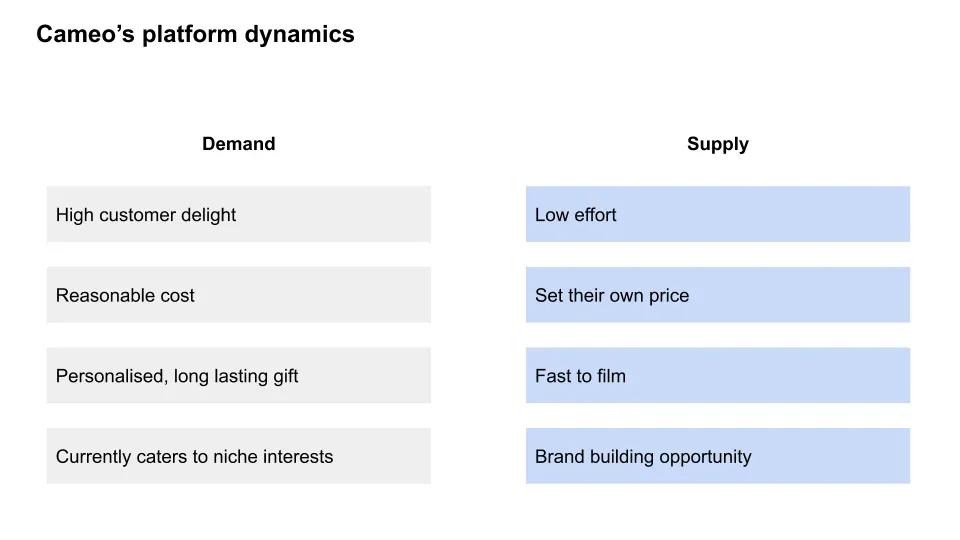The height and width of the screenshot is (540, 960).
Task: Click the word "Cameo's" in the slide title
Action: tap(85, 34)
